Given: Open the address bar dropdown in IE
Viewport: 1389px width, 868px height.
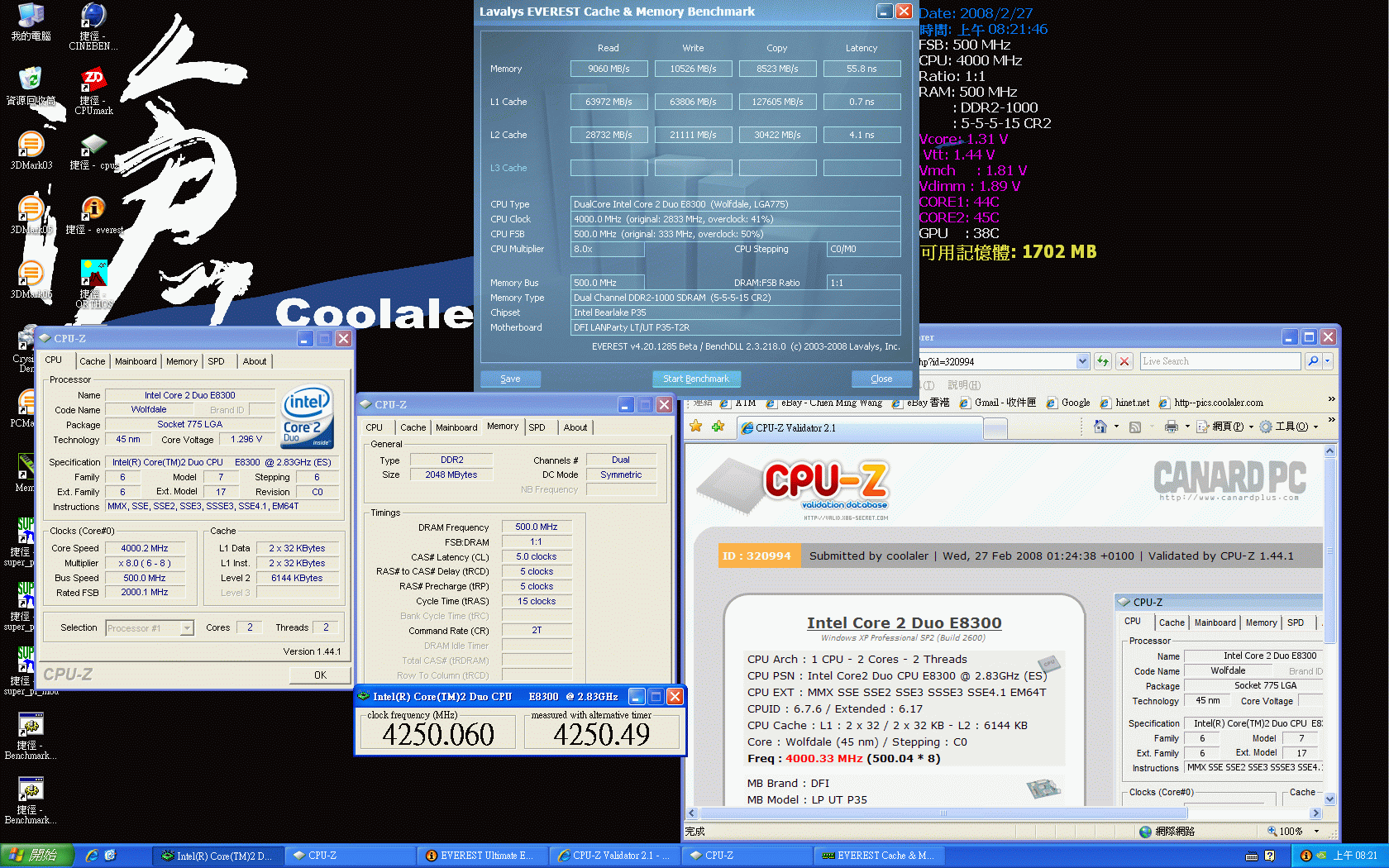Looking at the screenshot, I should point(1082,361).
